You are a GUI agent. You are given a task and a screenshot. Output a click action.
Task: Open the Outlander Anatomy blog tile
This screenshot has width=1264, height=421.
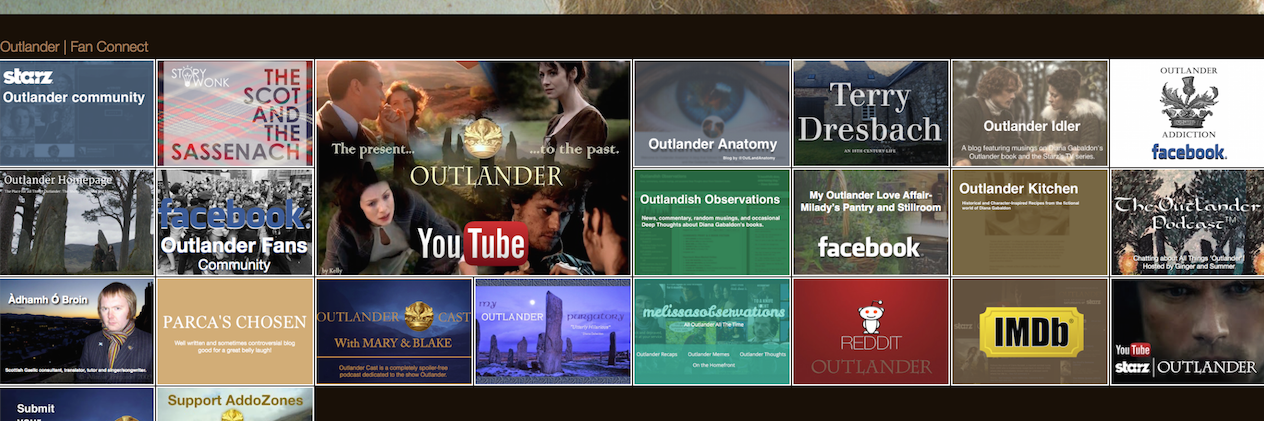click(x=712, y=113)
